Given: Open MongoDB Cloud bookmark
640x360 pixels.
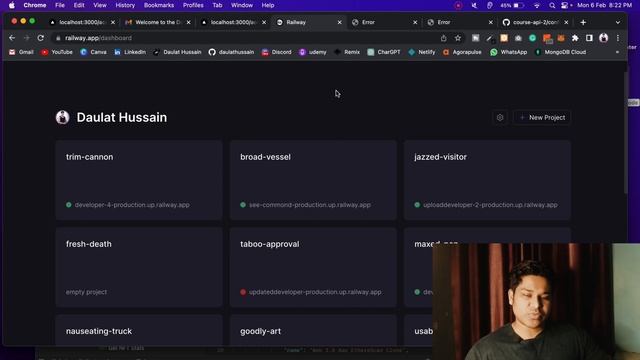Looking at the screenshot, I should (x=560, y=52).
